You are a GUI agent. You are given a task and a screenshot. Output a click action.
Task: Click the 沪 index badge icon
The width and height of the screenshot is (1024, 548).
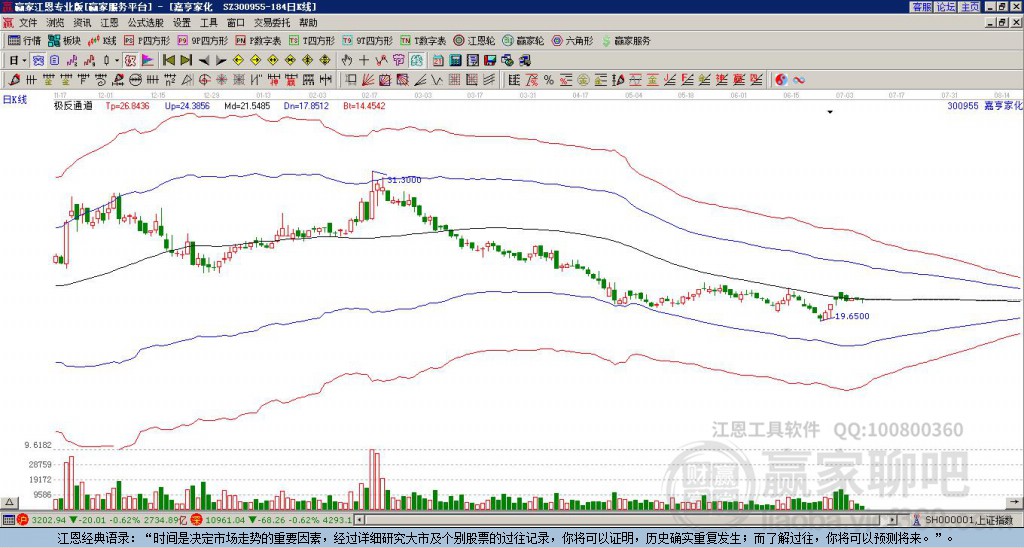pyautogui.click(x=23, y=520)
